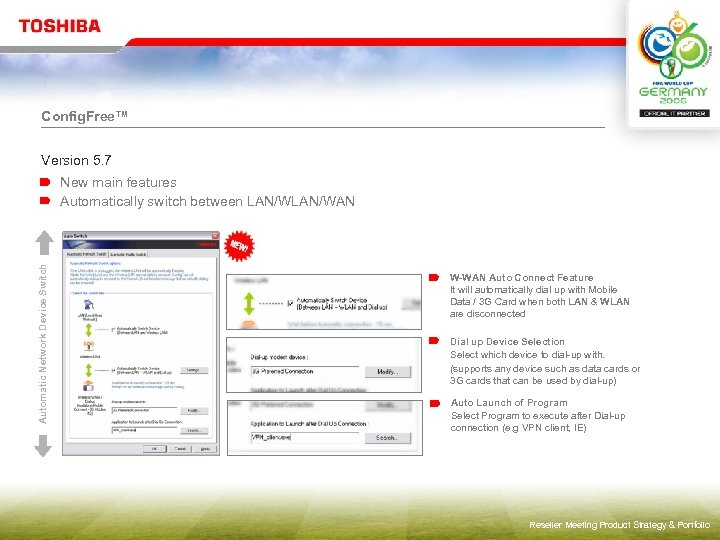
Task: Toggle LAN-WLAN and Dial-up checkbox in the dialog
Action: click(112, 370)
